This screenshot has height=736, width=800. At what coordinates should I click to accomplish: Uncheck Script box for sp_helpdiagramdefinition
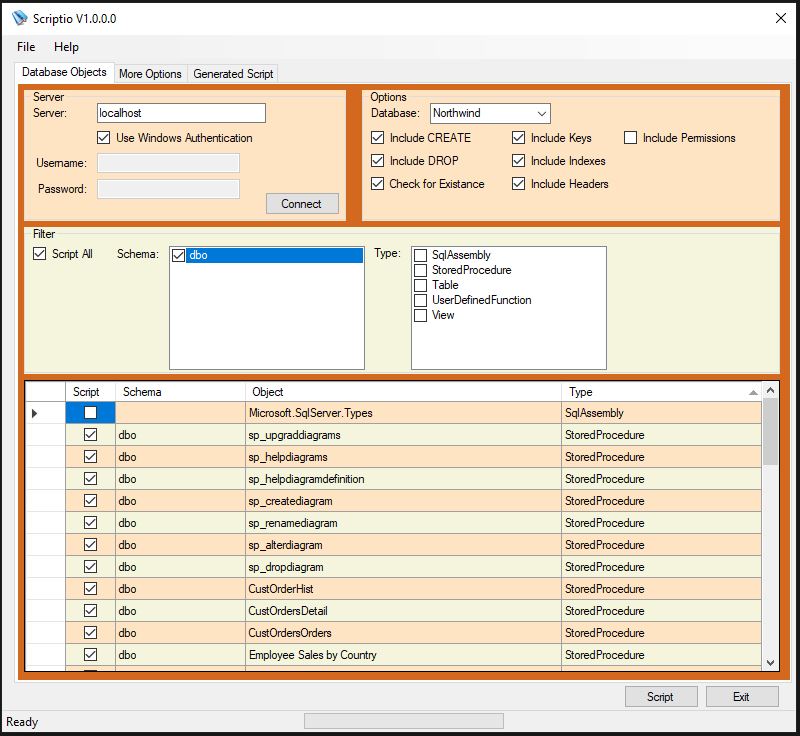(x=90, y=478)
